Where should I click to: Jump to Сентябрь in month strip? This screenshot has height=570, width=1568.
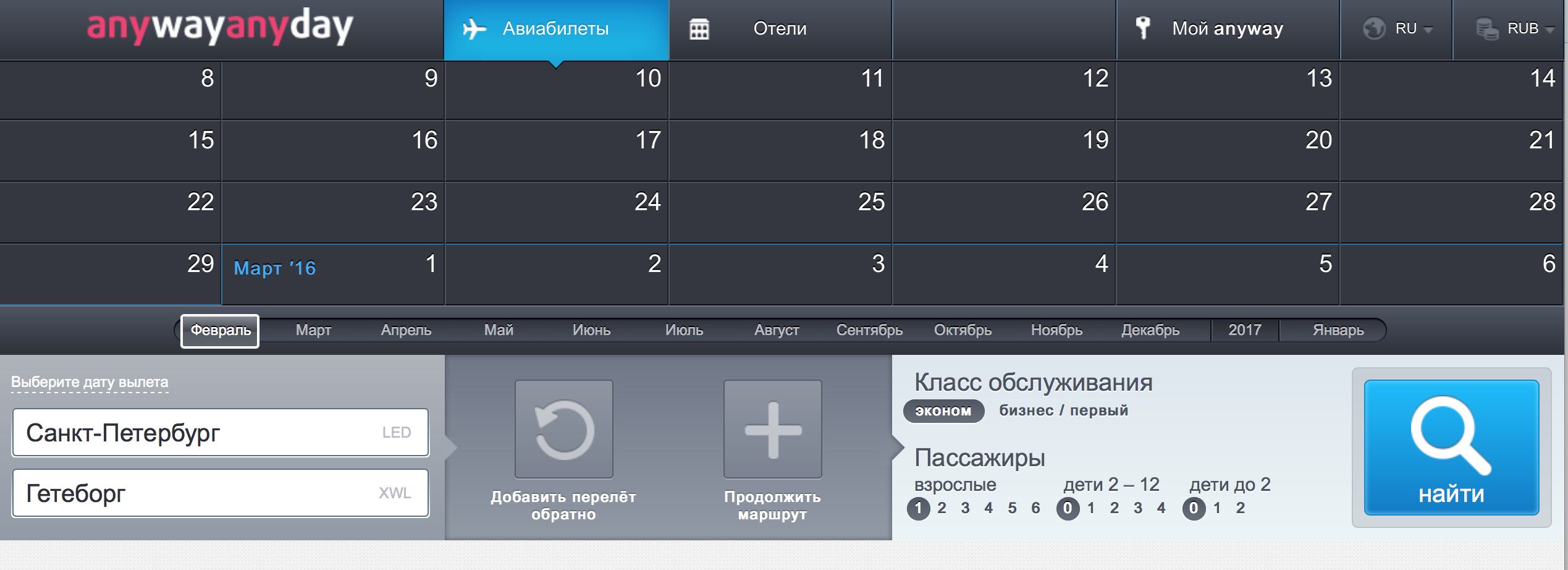tap(869, 330)
